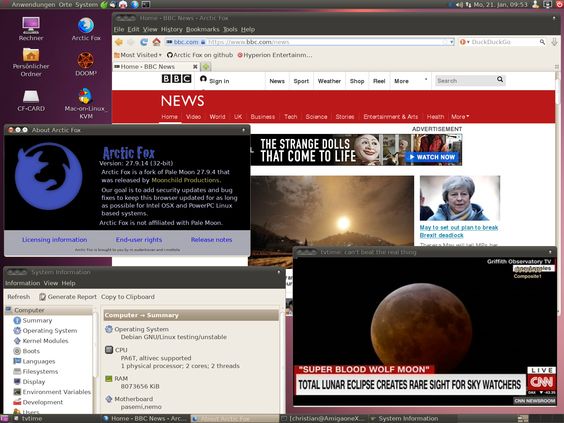Open the View menu in System Information

click(x=51, y=283)
